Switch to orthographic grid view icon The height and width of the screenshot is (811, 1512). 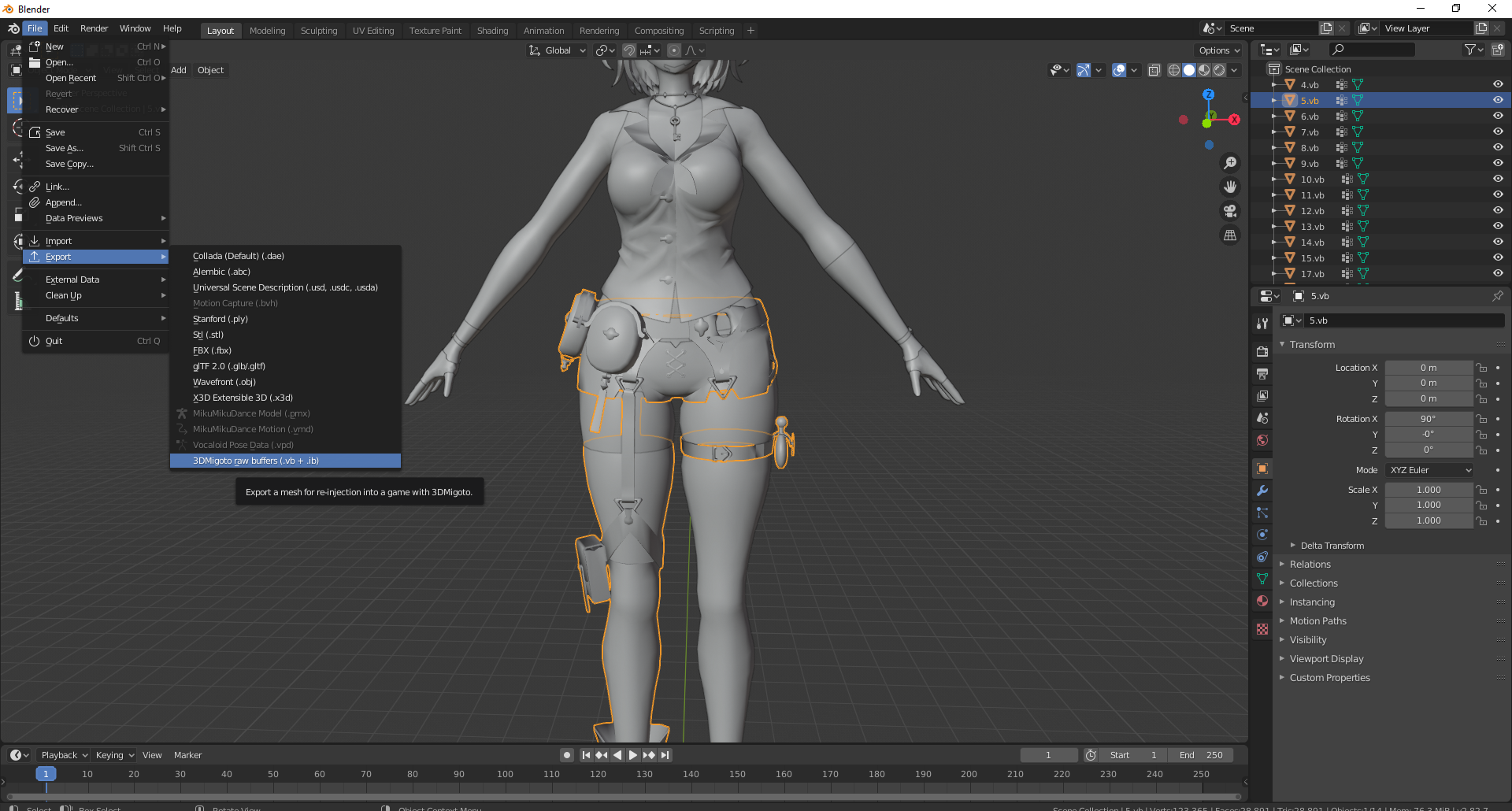tap(1230, 235)
